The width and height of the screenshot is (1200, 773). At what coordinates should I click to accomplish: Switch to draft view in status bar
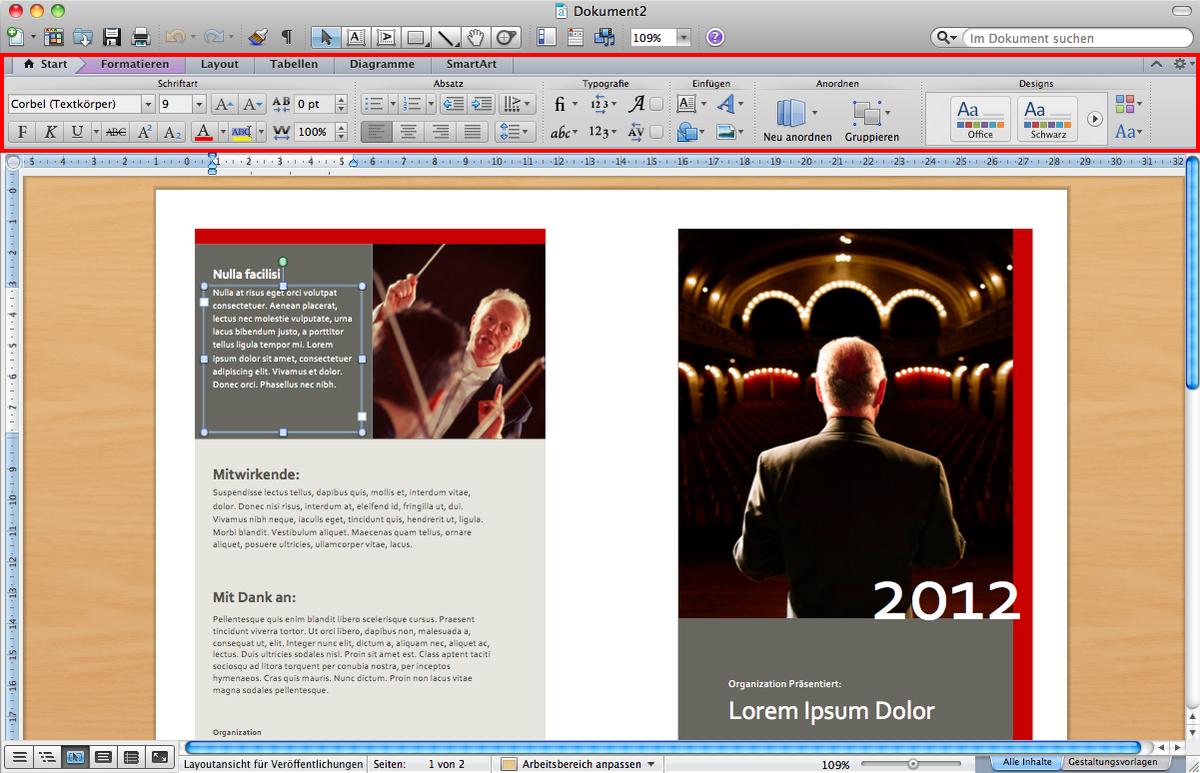17,758
